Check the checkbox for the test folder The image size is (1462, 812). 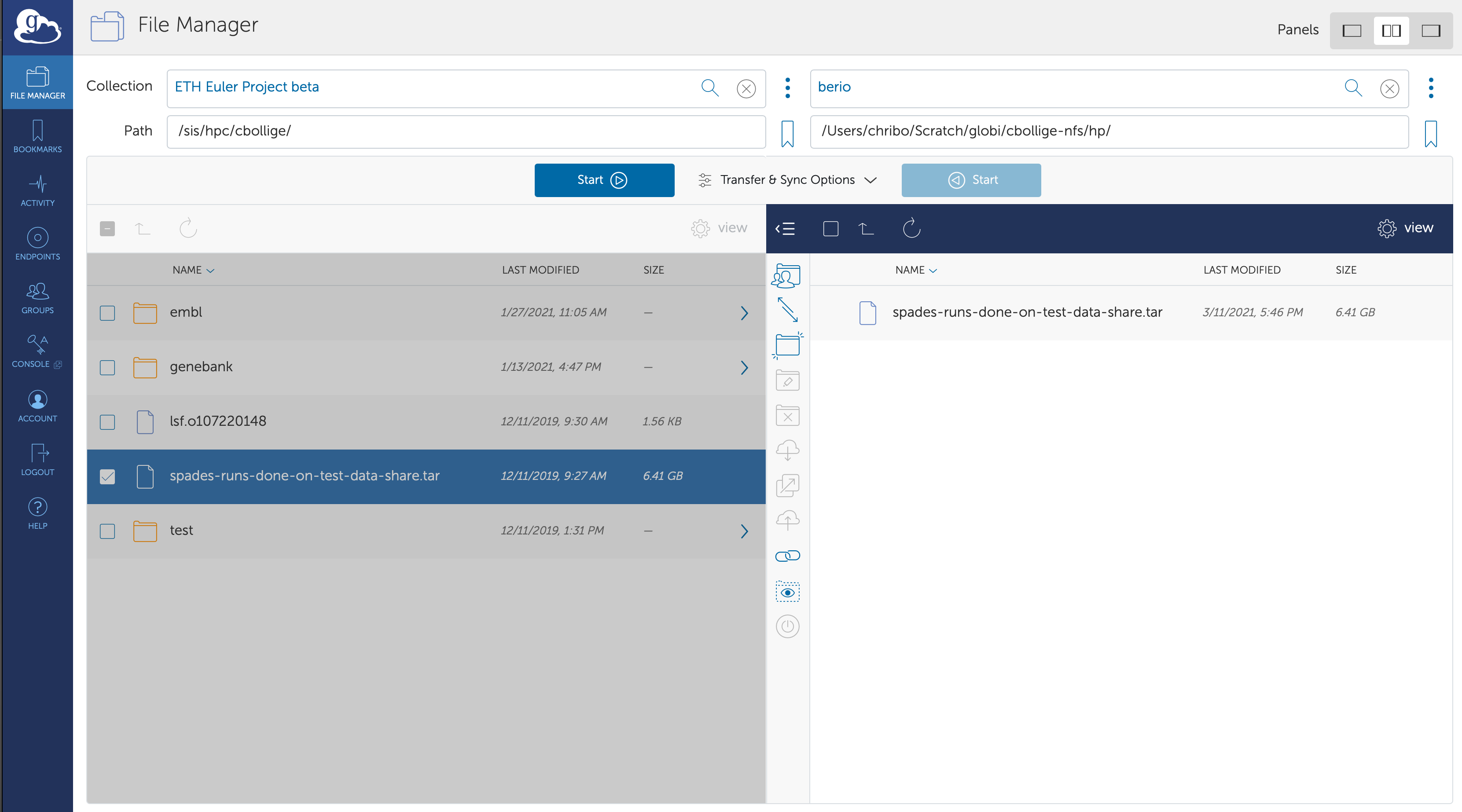(x=107, y=531)
